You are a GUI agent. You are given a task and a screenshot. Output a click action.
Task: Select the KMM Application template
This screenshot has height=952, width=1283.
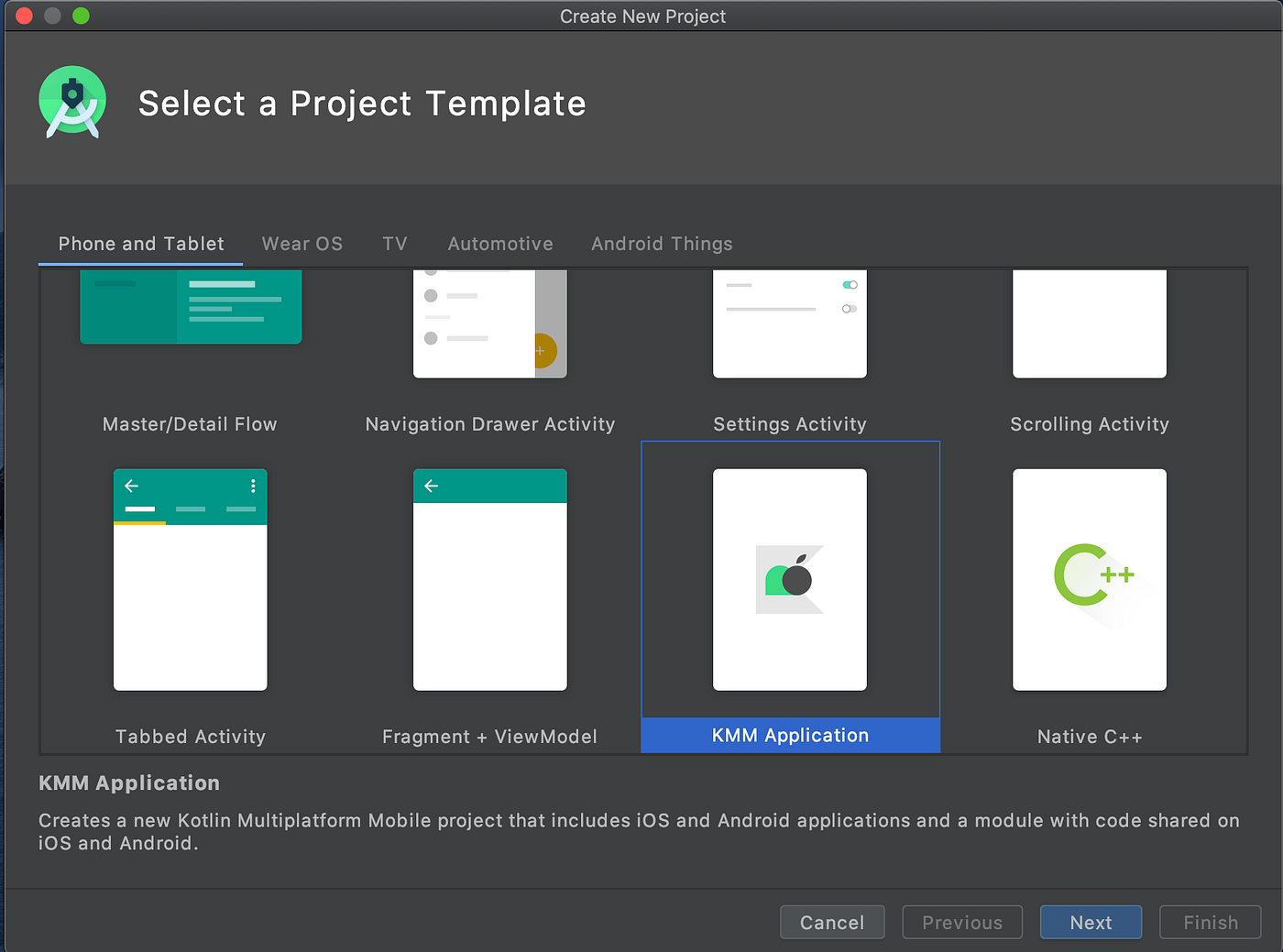[789, 579]
